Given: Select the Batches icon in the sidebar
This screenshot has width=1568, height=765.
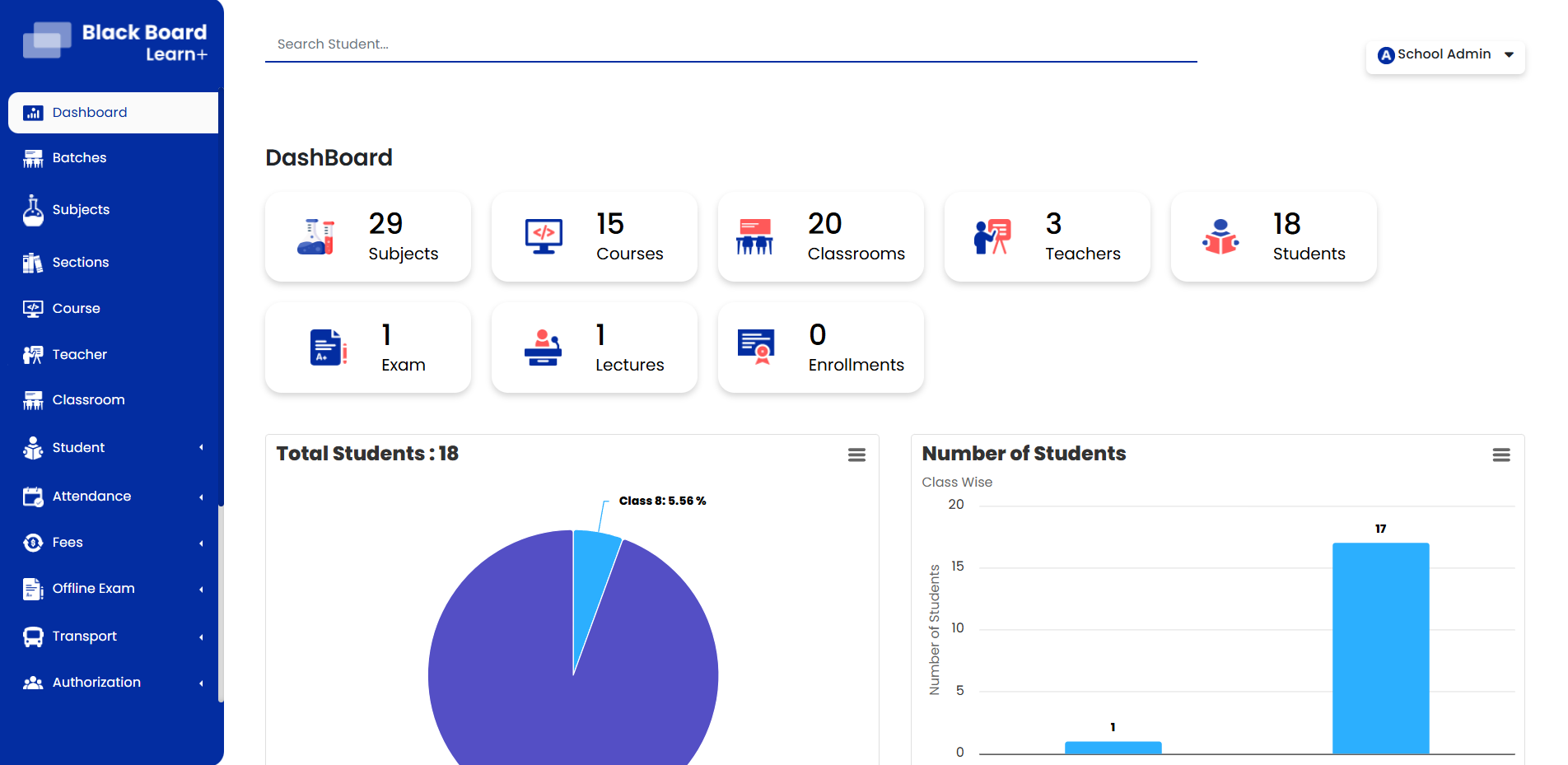Looking at the screenshot, I should [x=33, y=157].
